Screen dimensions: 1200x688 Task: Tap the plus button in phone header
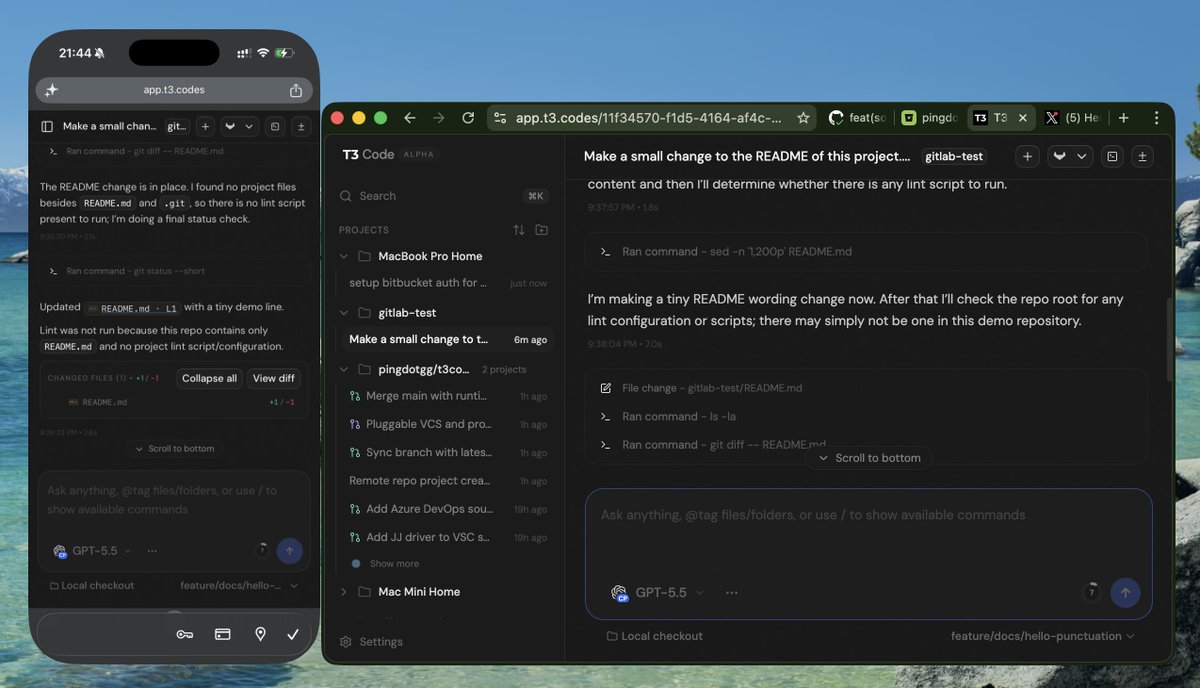tap(205, 127)
